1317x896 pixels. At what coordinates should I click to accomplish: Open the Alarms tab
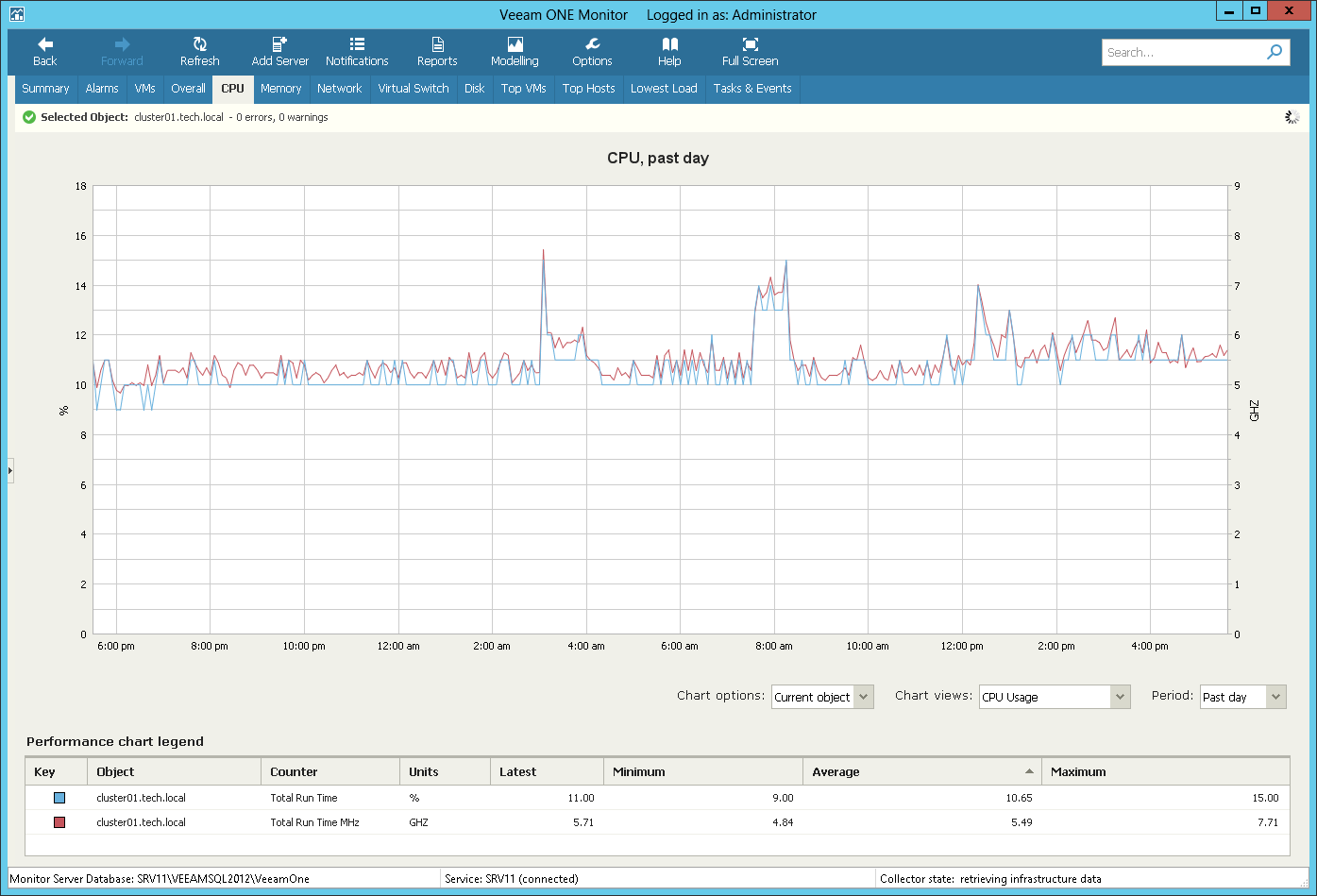102,89
